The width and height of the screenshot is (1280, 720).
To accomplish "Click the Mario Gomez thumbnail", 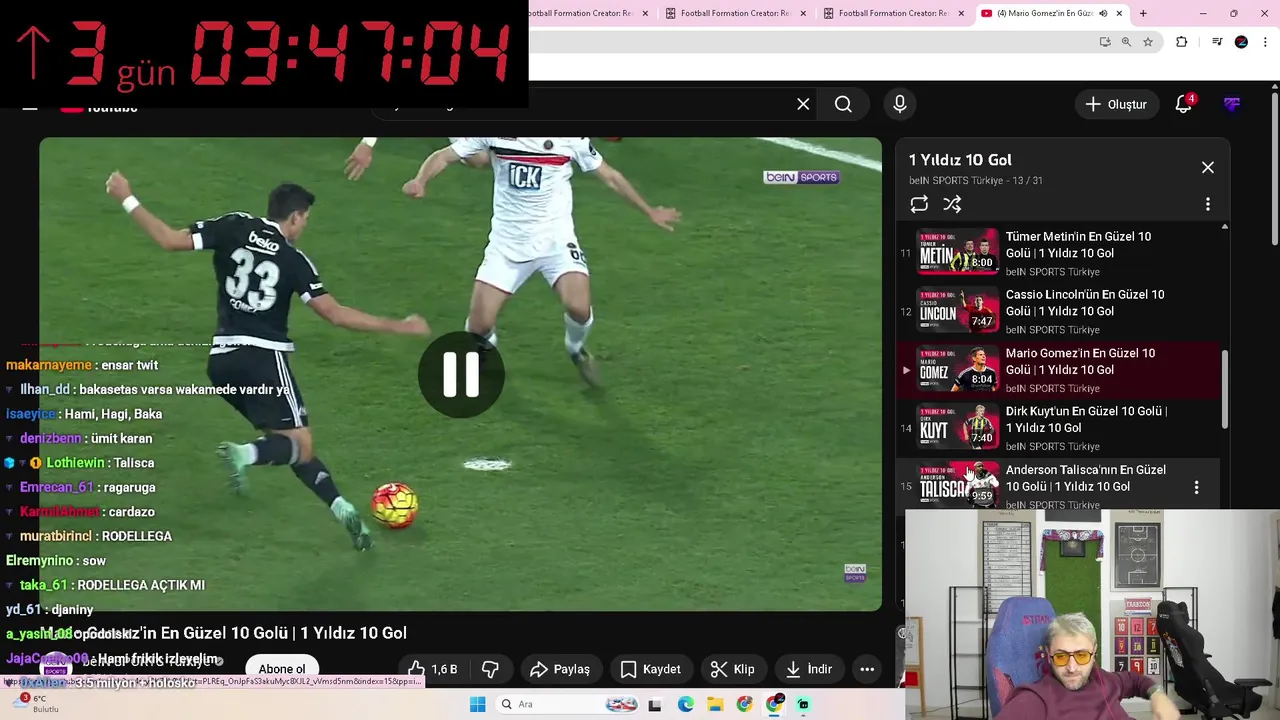I will (958, 368).
